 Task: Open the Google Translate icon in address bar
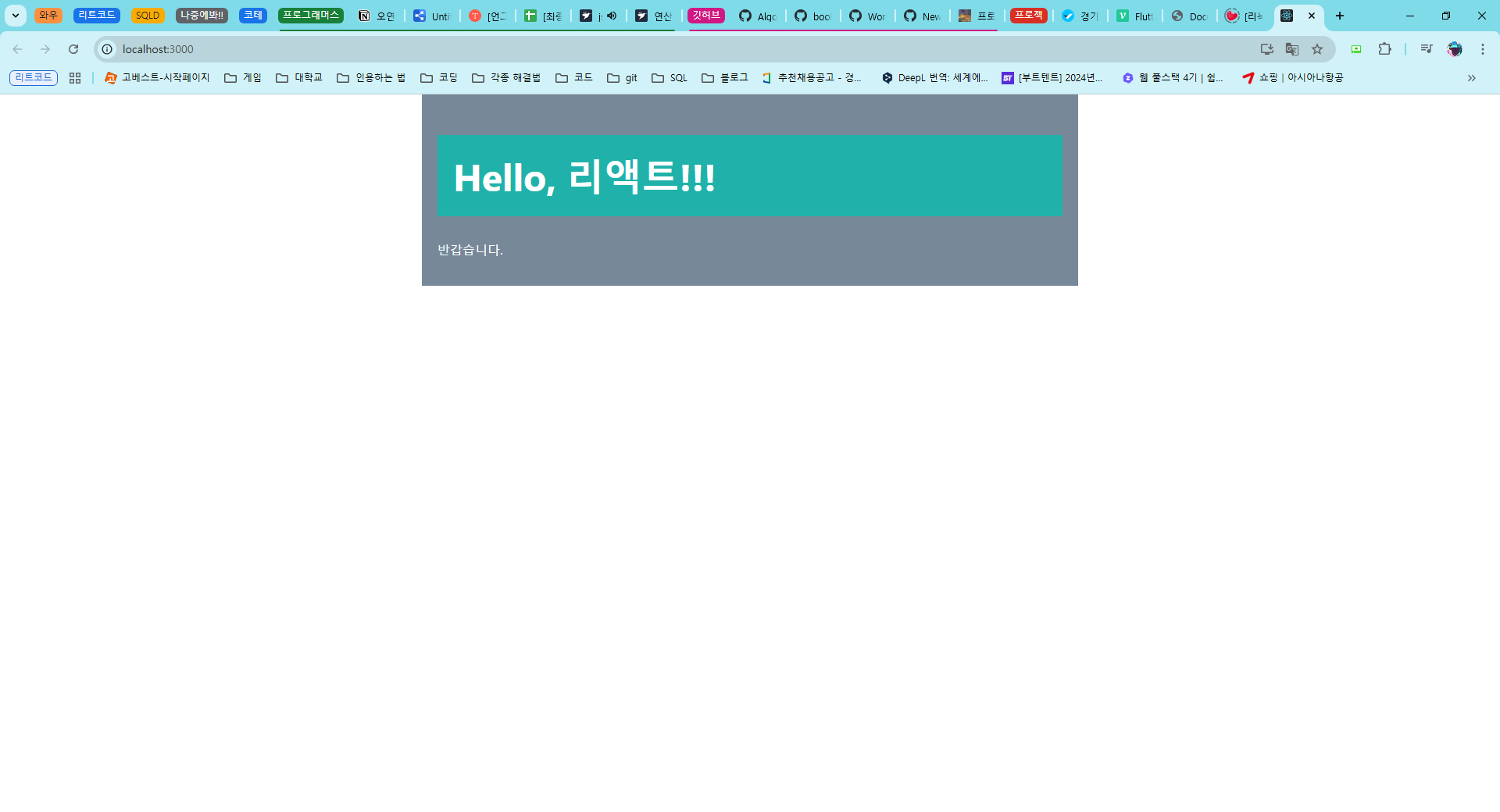click(1292, 49)
